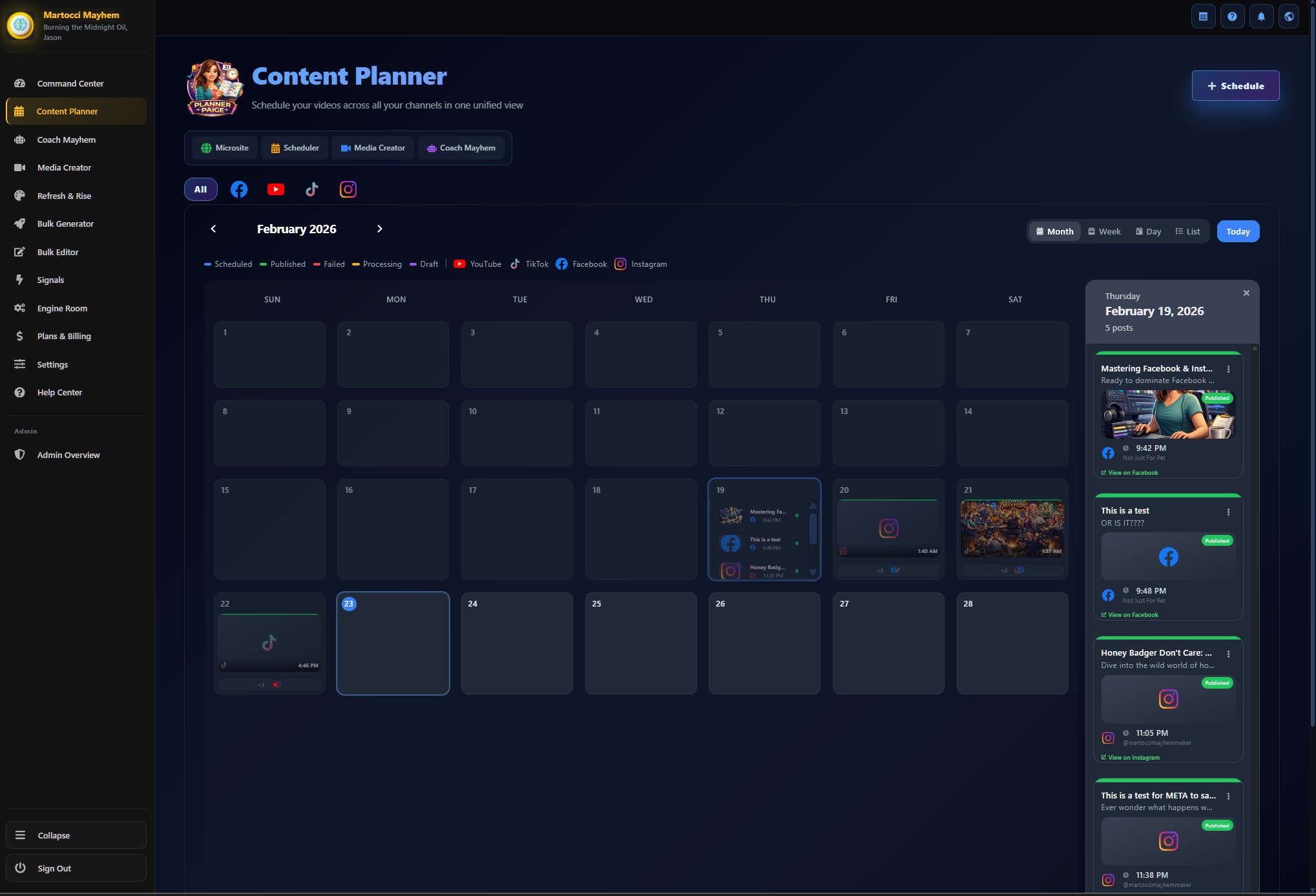The width and height of the screenshot is (1316, 896).
Task: Select the All platforms filter
Action: pos(201,189)
